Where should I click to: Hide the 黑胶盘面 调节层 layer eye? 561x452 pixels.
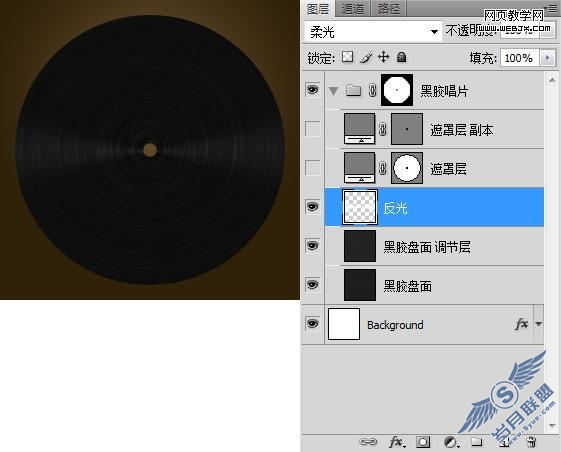[x=312, y=246]
